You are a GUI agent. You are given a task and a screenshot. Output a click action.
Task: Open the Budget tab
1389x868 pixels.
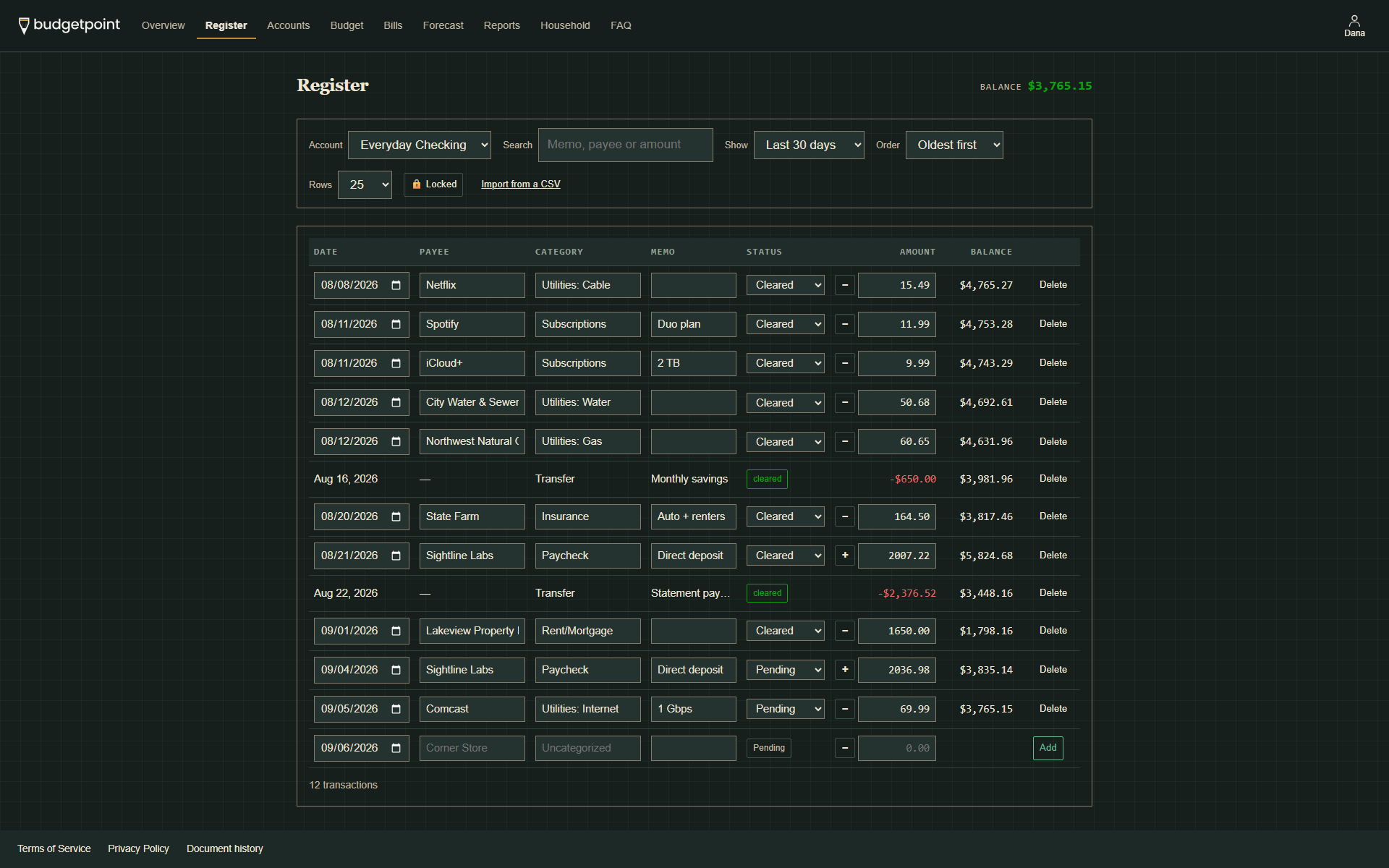(347, 25)
